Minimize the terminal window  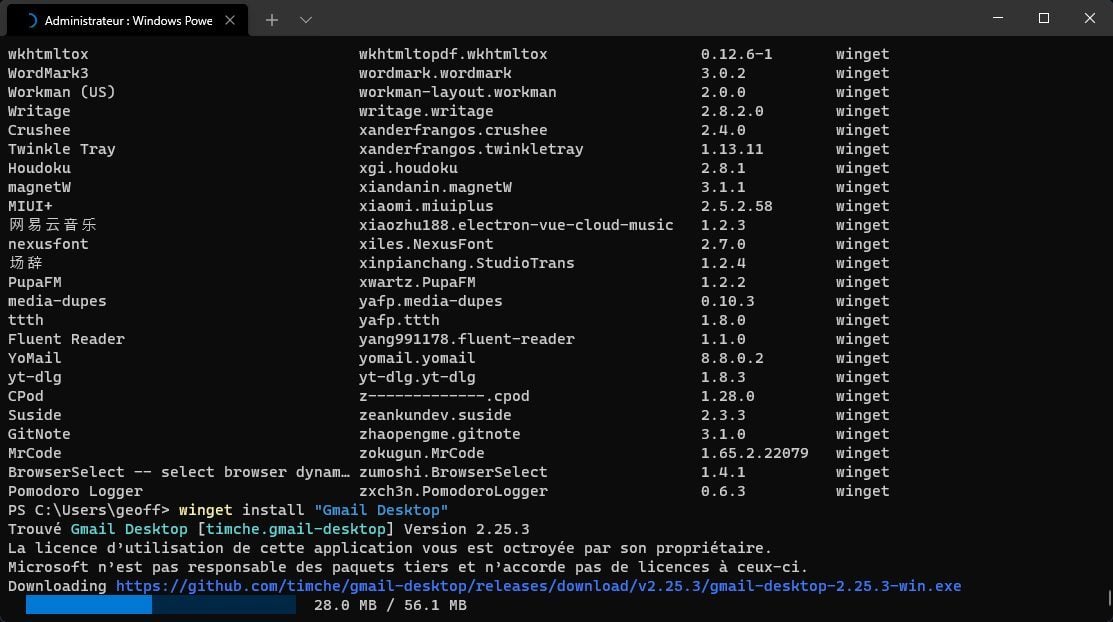pyautogui.click(x=998, y=18)
